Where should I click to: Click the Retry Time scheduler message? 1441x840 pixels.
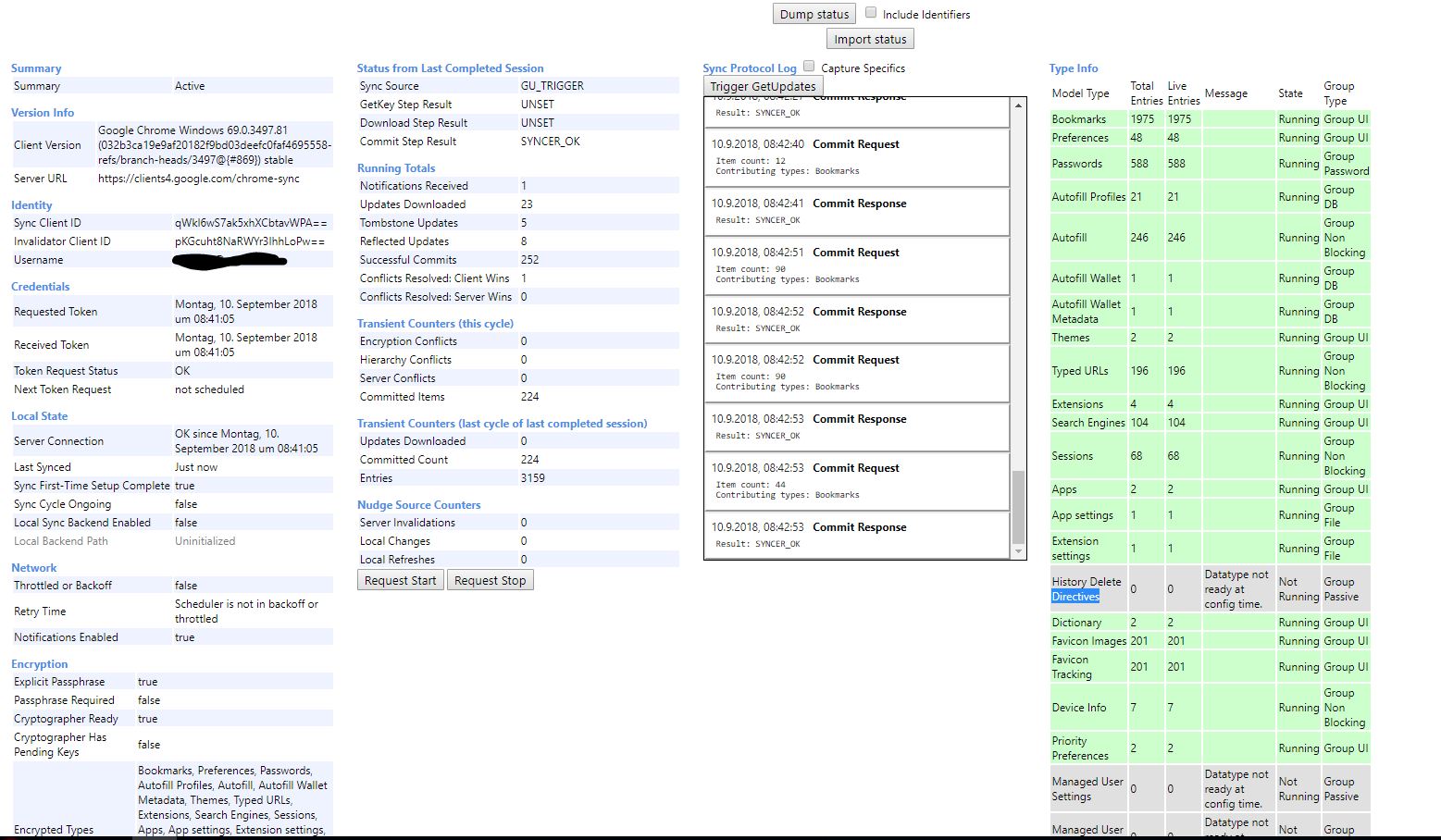[x=246, y=611]
